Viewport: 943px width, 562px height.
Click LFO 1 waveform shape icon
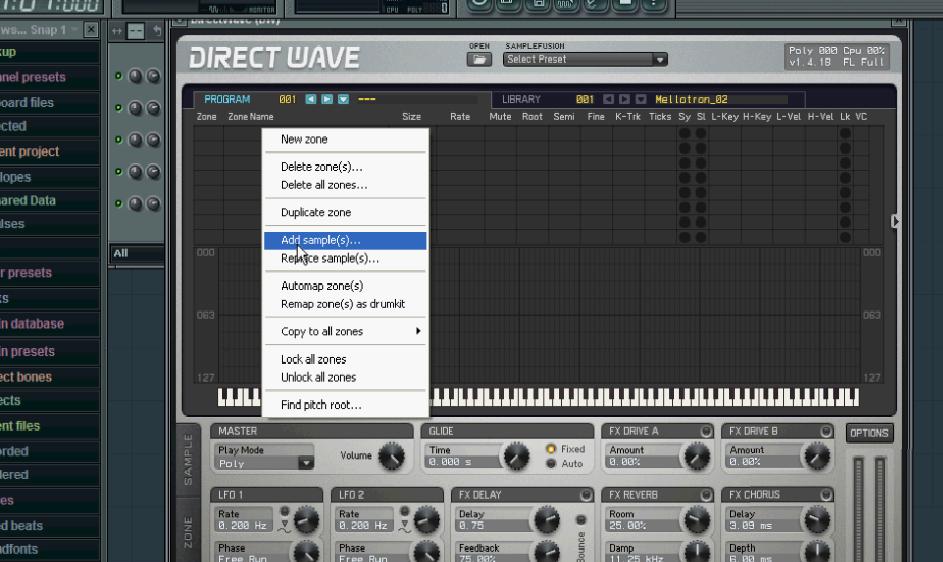pyautogui.click(x=284, y=526)
